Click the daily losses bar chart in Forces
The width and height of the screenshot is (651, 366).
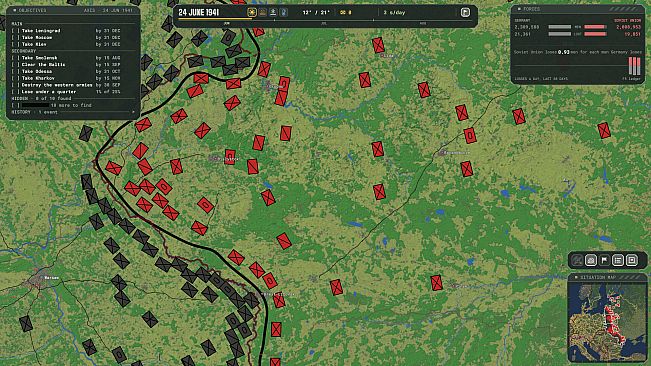pos(634,66)
